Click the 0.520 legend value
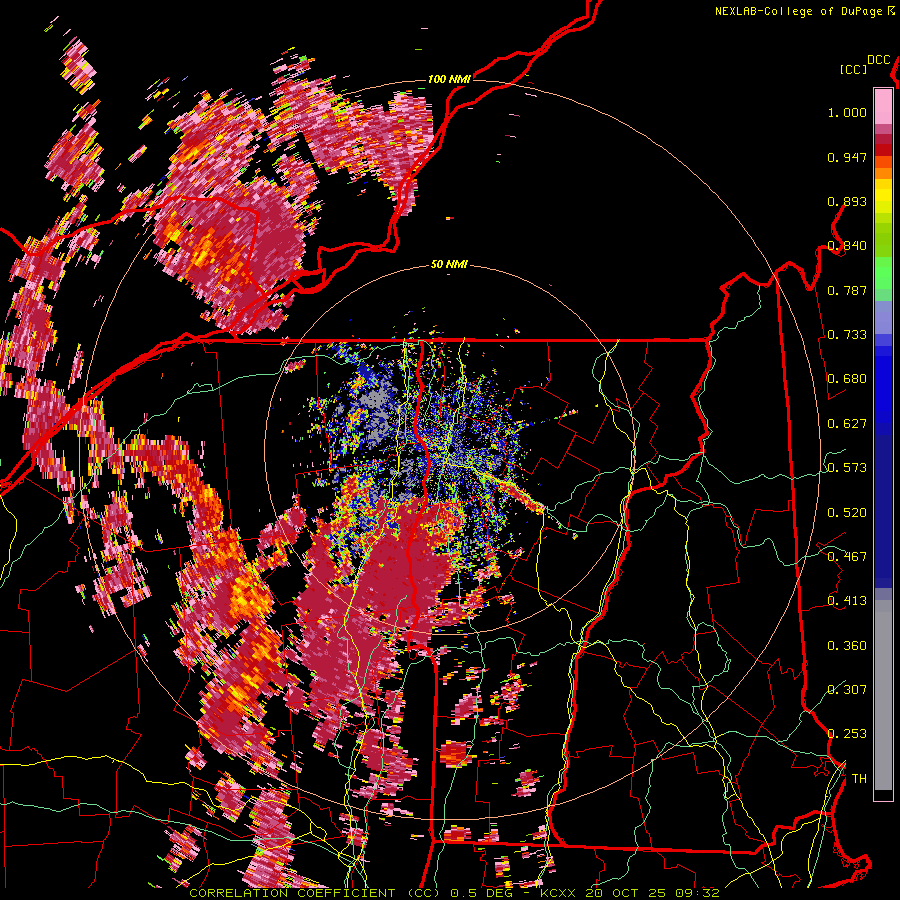 [847, 513]
